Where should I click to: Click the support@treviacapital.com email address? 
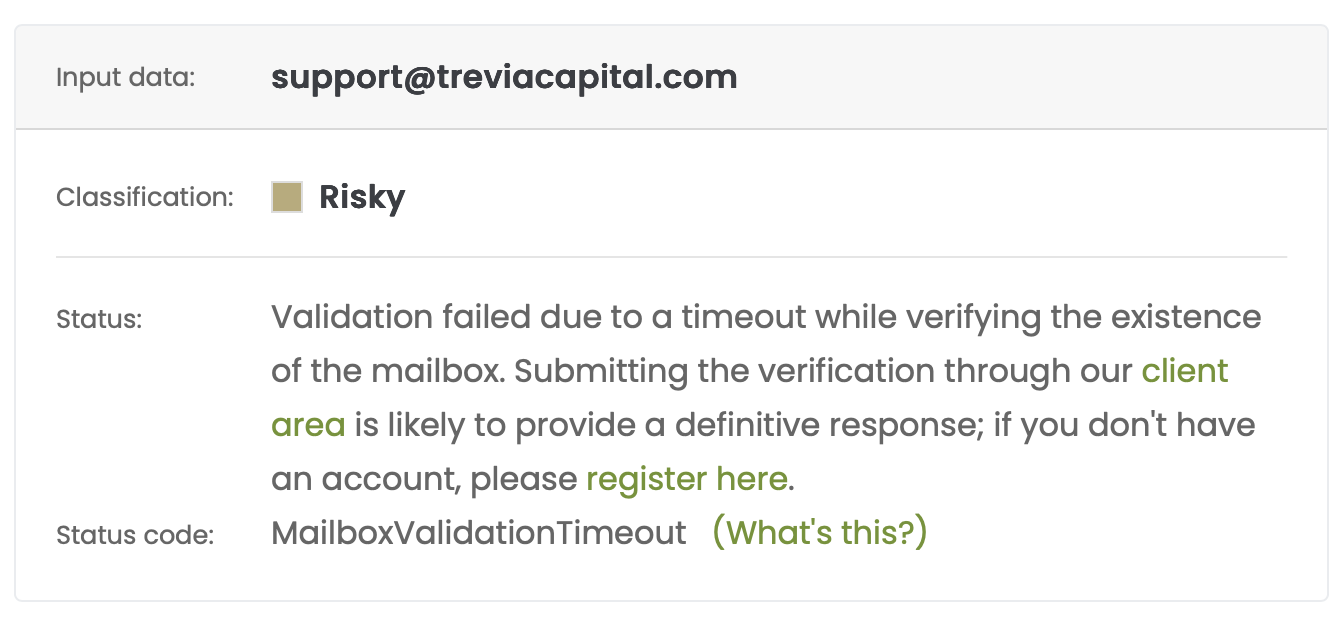[504, 77]
